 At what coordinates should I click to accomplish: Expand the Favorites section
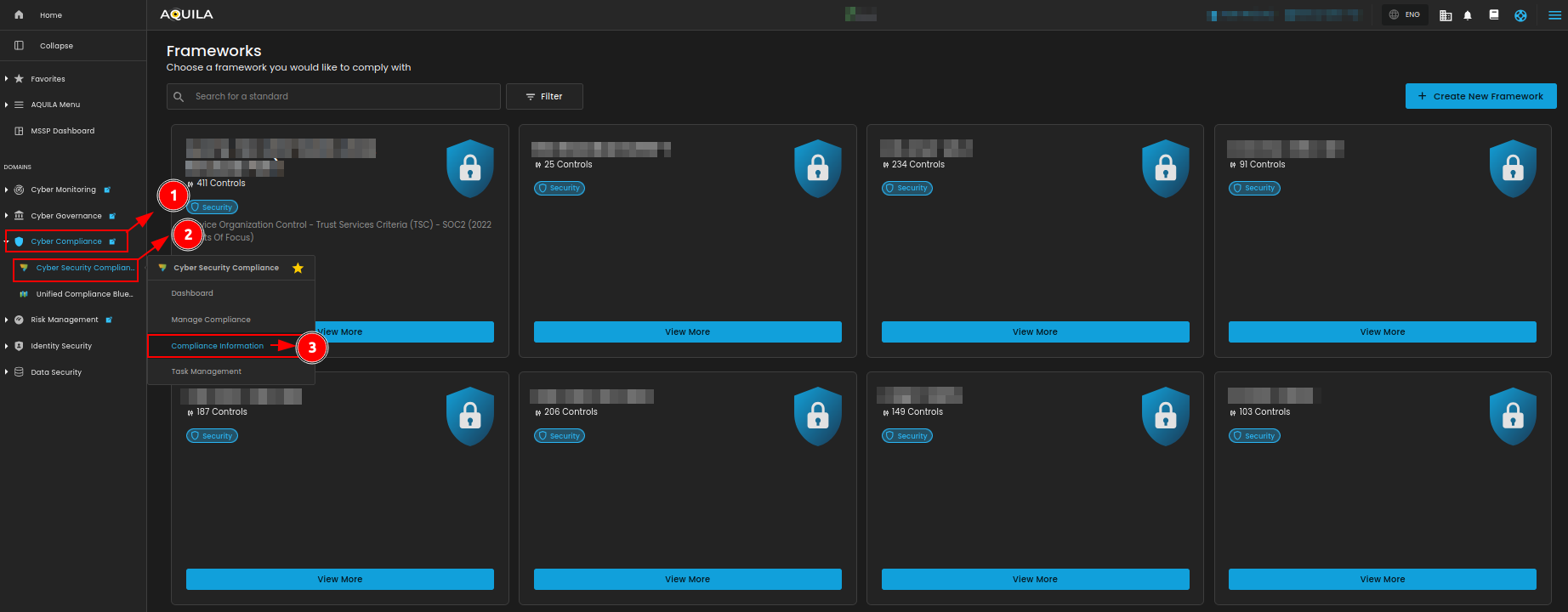[48, 79]
